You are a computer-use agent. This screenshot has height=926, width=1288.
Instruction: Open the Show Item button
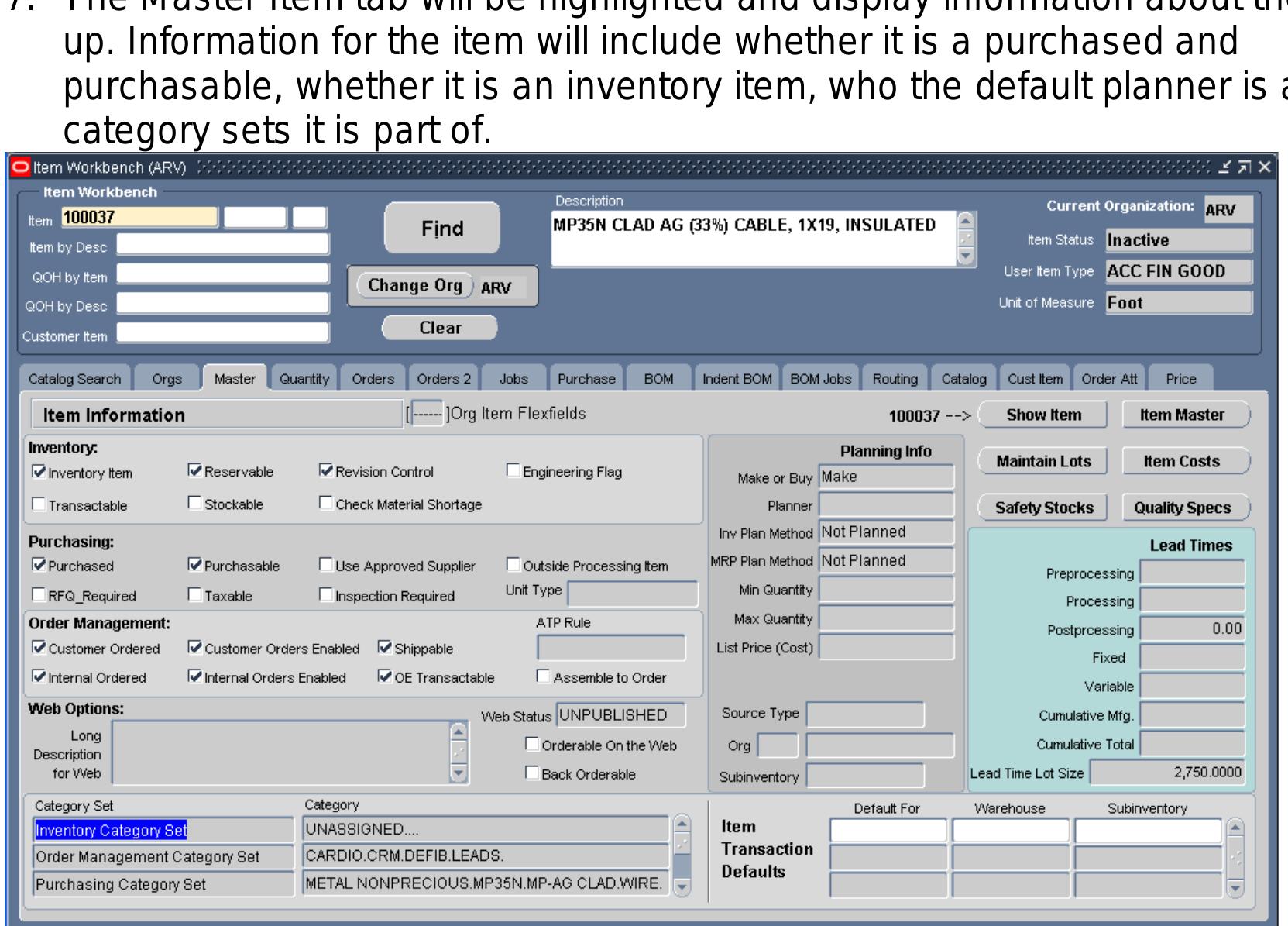(x=1043, y=415)
